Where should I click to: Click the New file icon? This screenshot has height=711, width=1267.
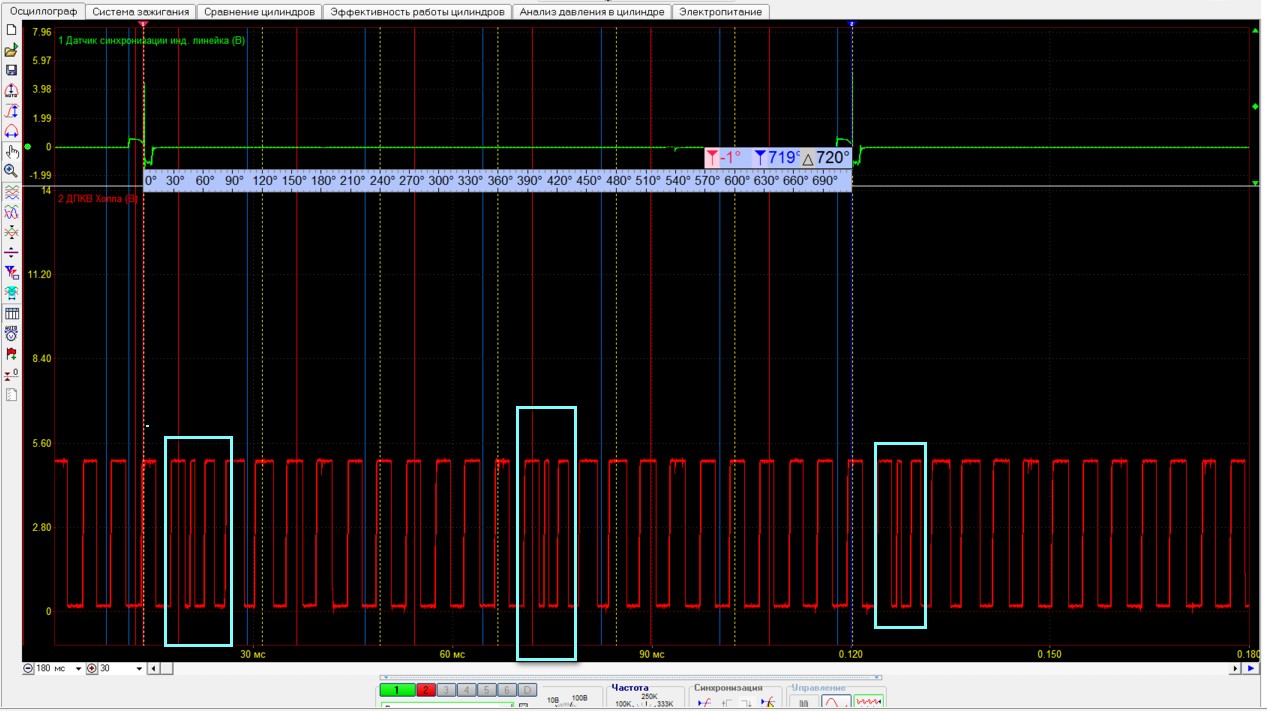(x=11, y=30)
